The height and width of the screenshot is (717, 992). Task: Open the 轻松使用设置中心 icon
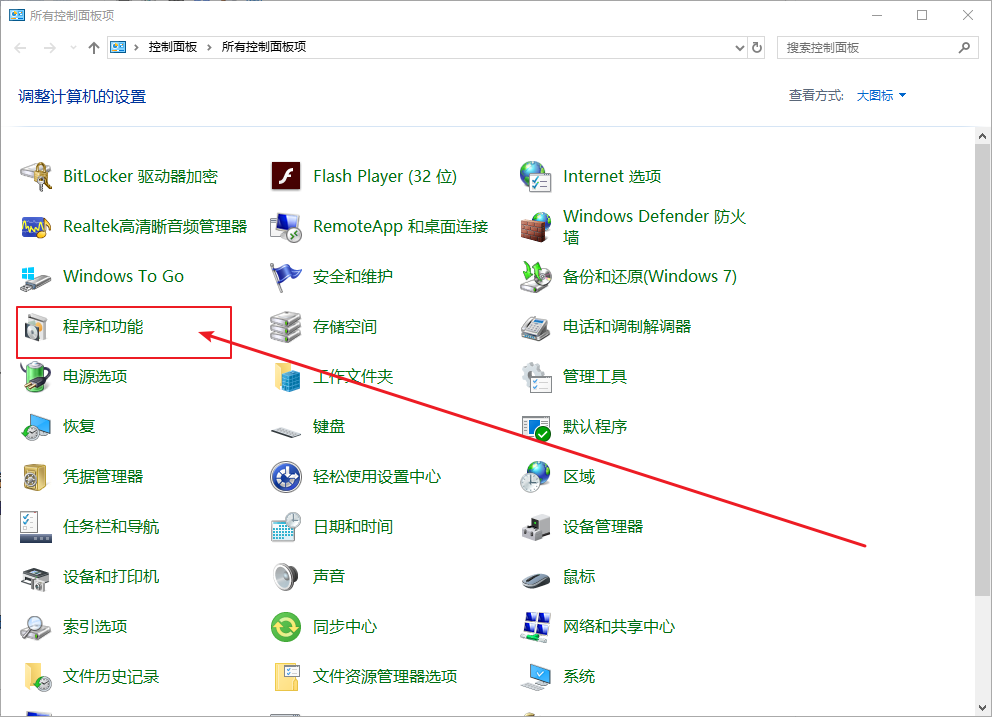(x=286, y=477)
